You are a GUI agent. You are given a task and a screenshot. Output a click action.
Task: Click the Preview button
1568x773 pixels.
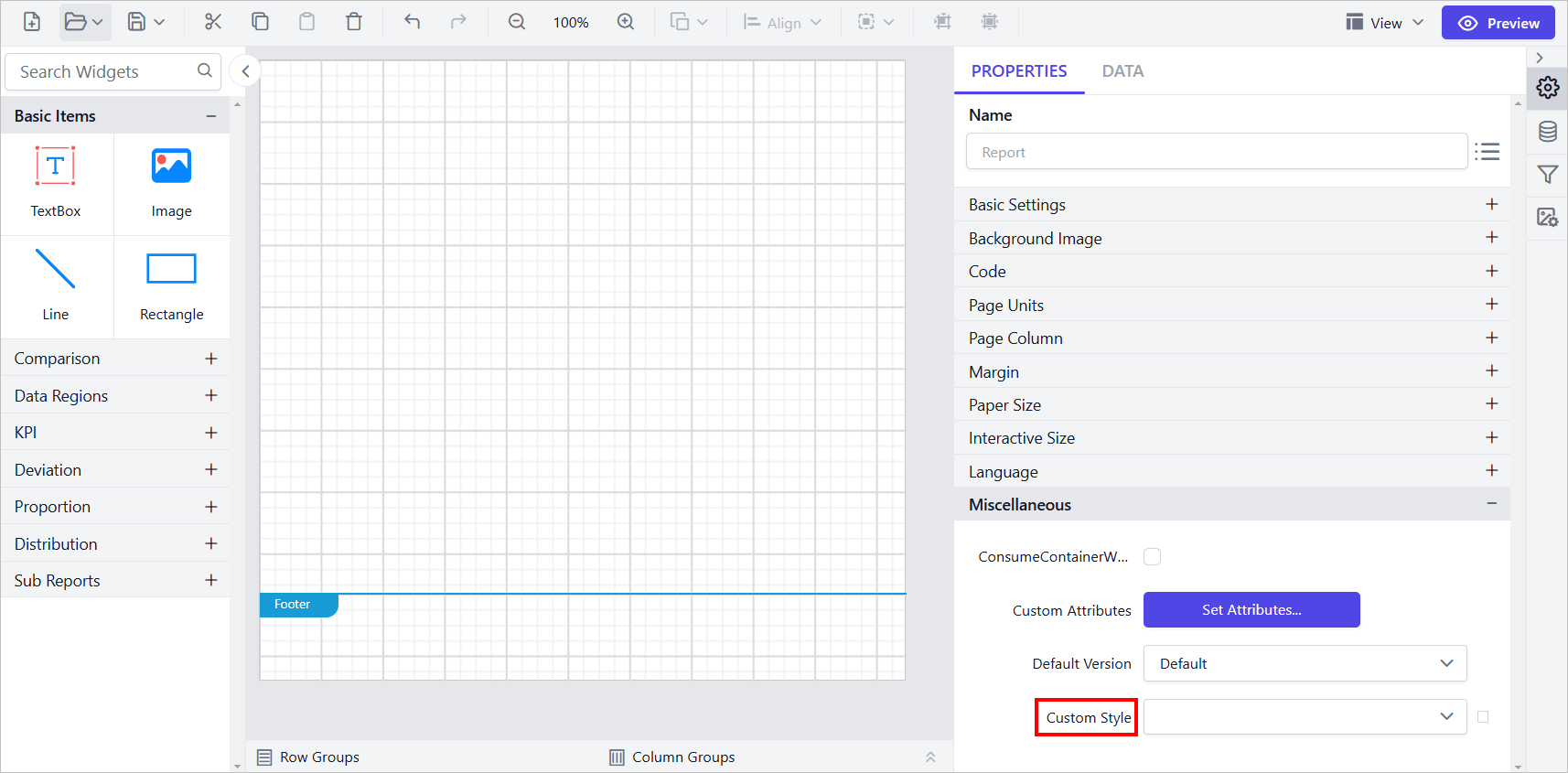pyautogui.click(x=1498, y=23)
